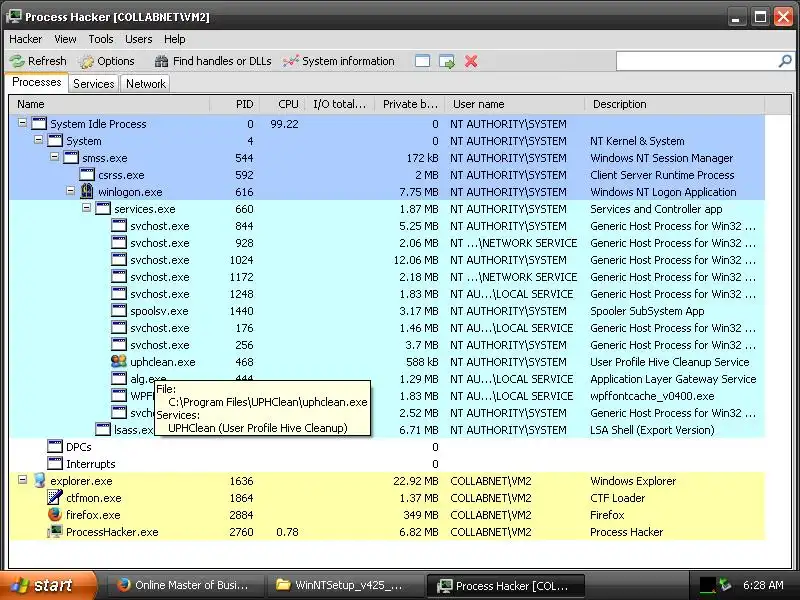Select svchost.exe with PID 256
Viewport: 800px width, 600px height.
point(387,345)
